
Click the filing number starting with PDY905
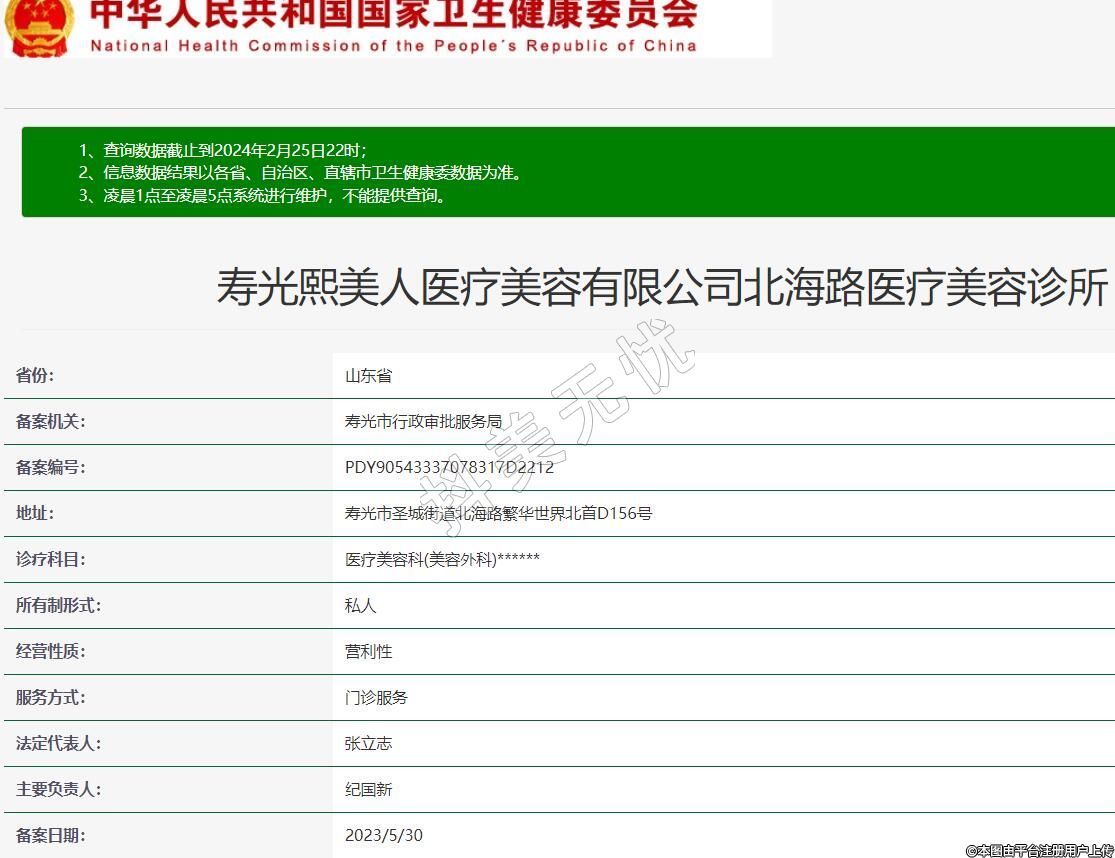pyautogui.click(x=449, y=467)
